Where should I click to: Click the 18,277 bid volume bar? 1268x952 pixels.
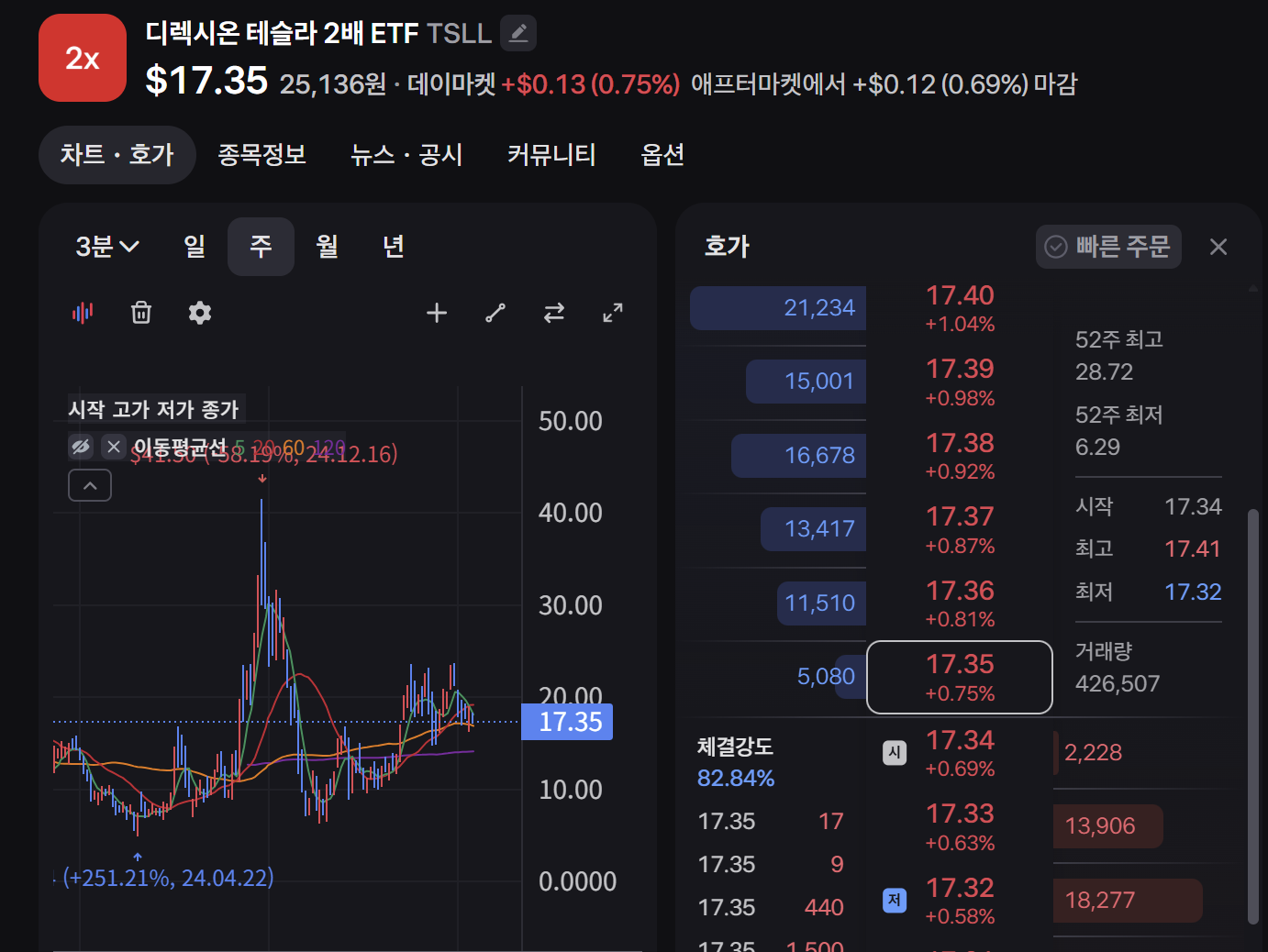[1128, 901]
